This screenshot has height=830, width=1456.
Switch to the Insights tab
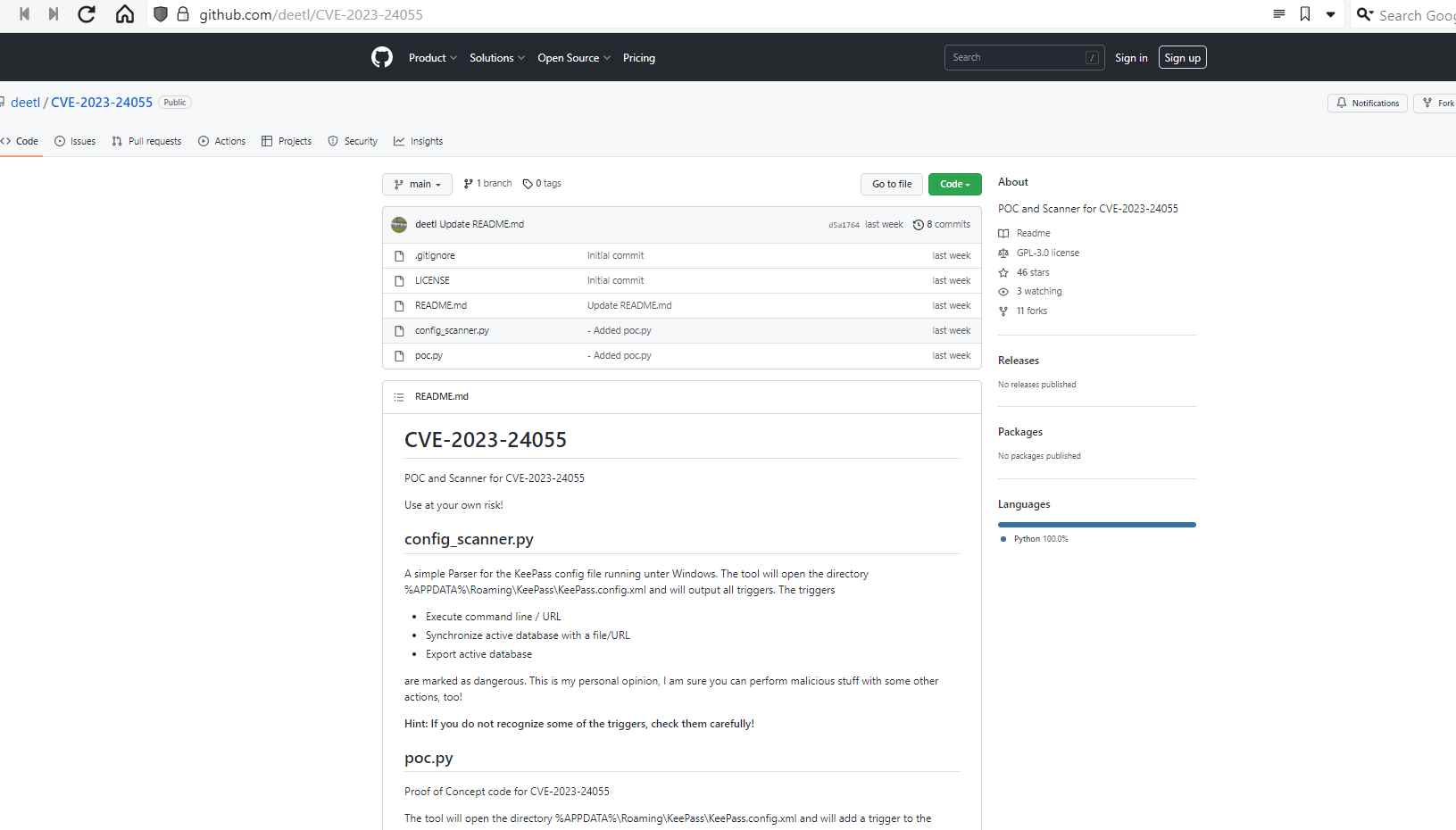pyautogui.click(x=418, y=141)
